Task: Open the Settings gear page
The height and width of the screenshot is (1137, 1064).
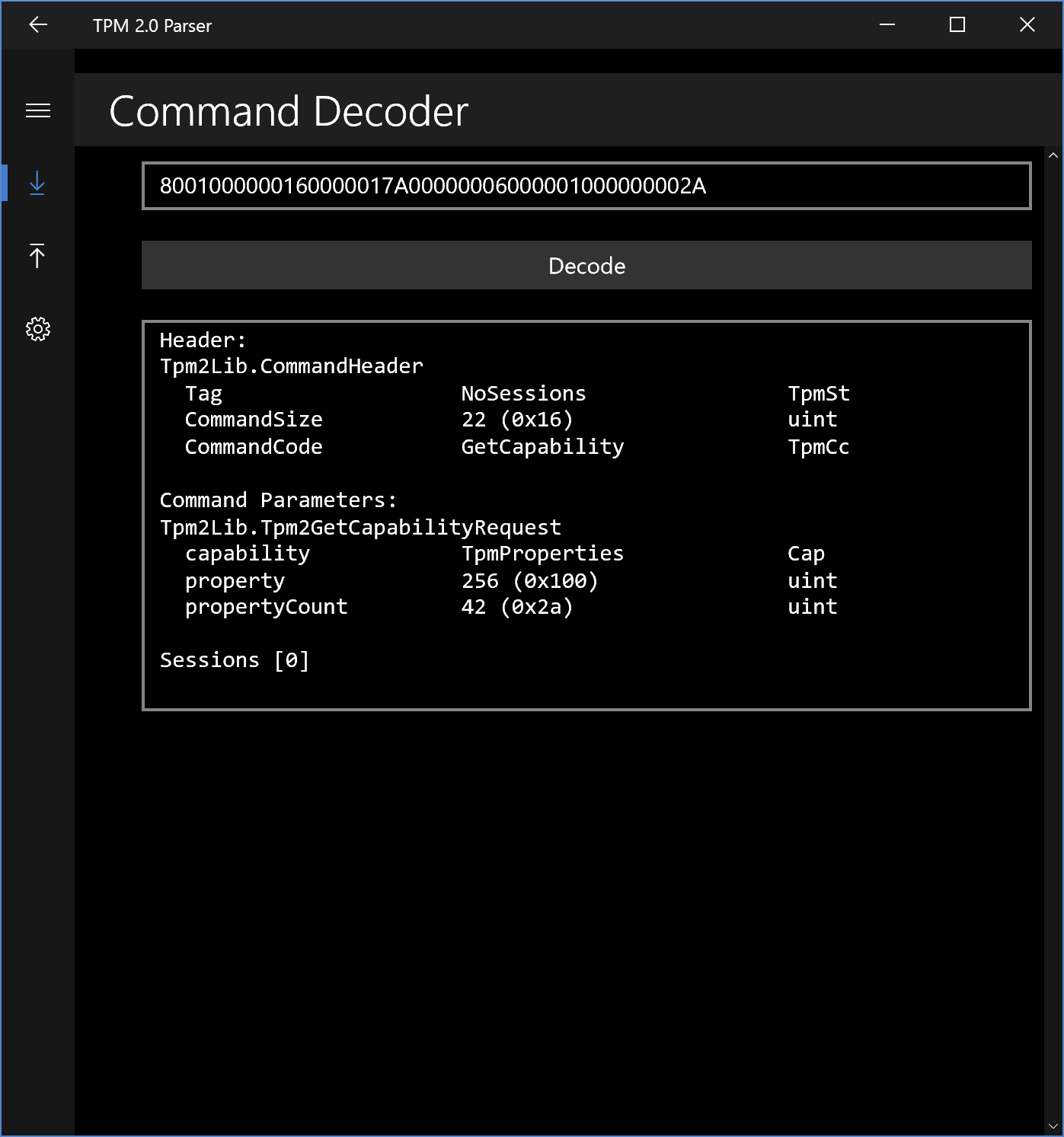Action: 37,329
